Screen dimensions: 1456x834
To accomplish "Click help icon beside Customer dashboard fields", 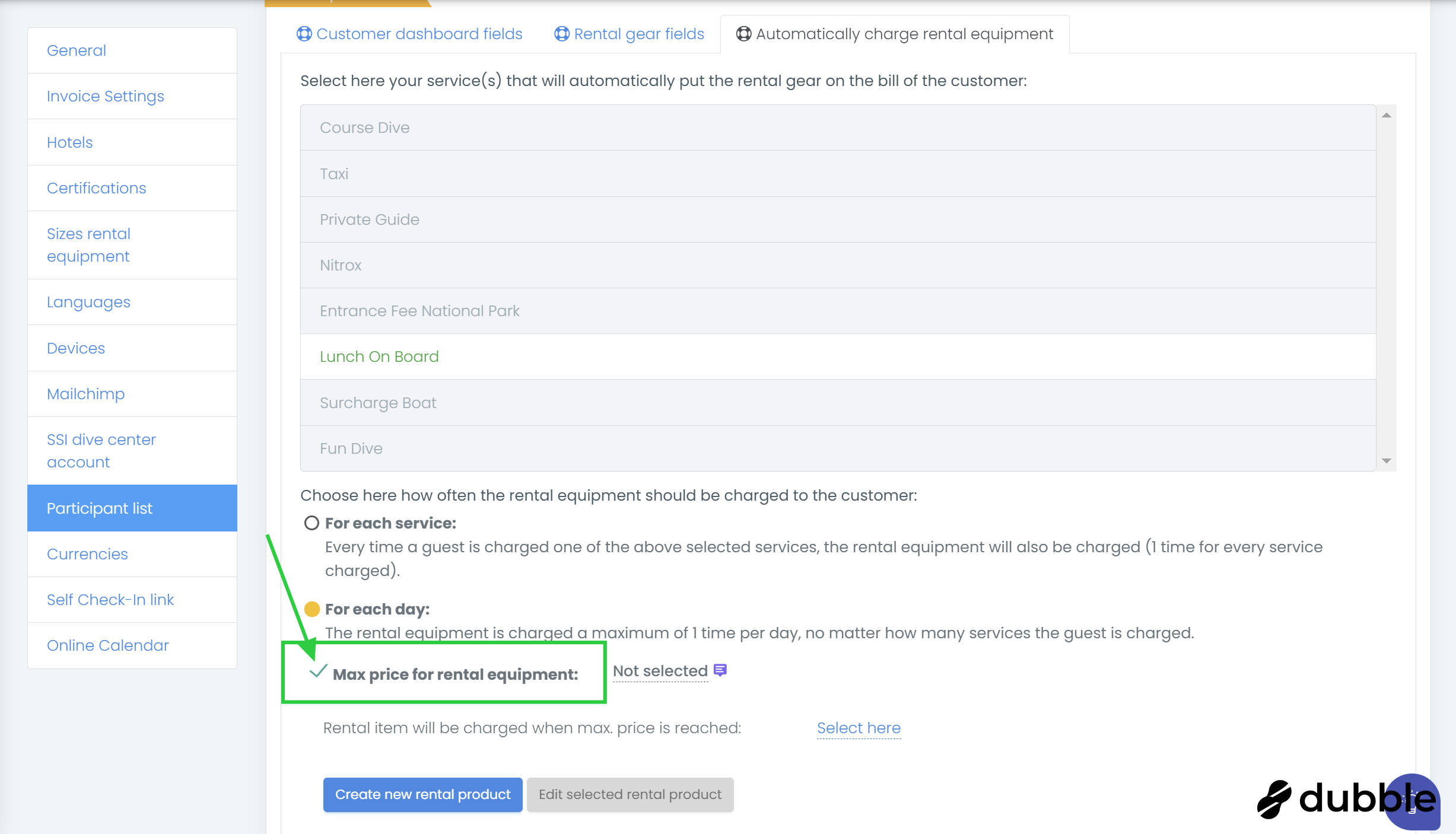I will click(x=304, y=34).
